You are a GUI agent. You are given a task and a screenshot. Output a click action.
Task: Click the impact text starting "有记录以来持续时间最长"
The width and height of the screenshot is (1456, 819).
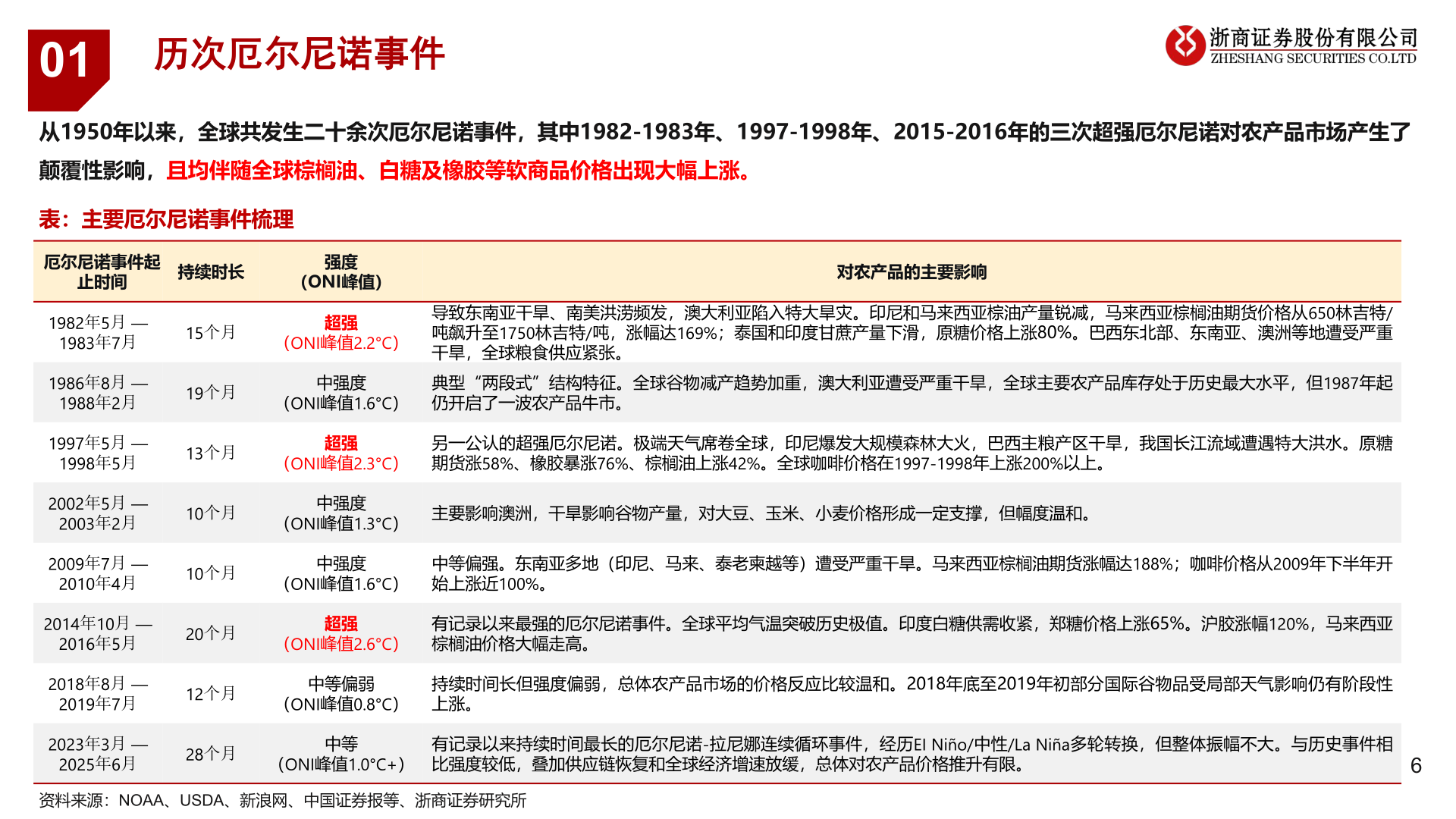pyautogui.click(x=912, y=754)
